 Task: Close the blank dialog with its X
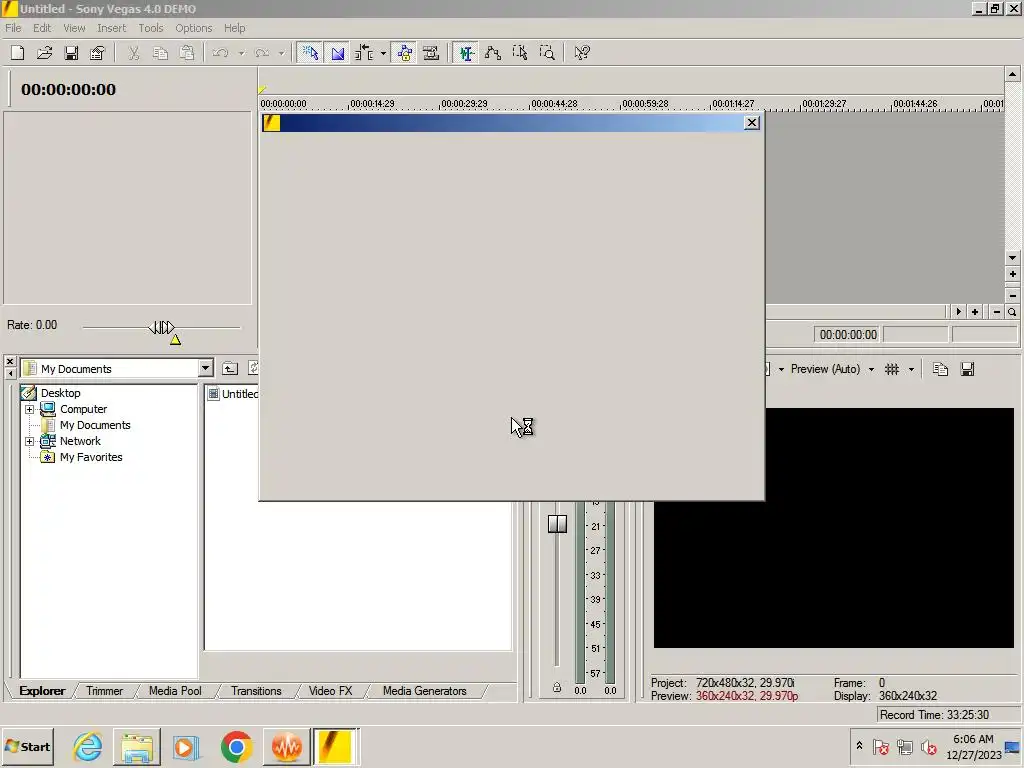pyautogui.click(x=752, y=122)
